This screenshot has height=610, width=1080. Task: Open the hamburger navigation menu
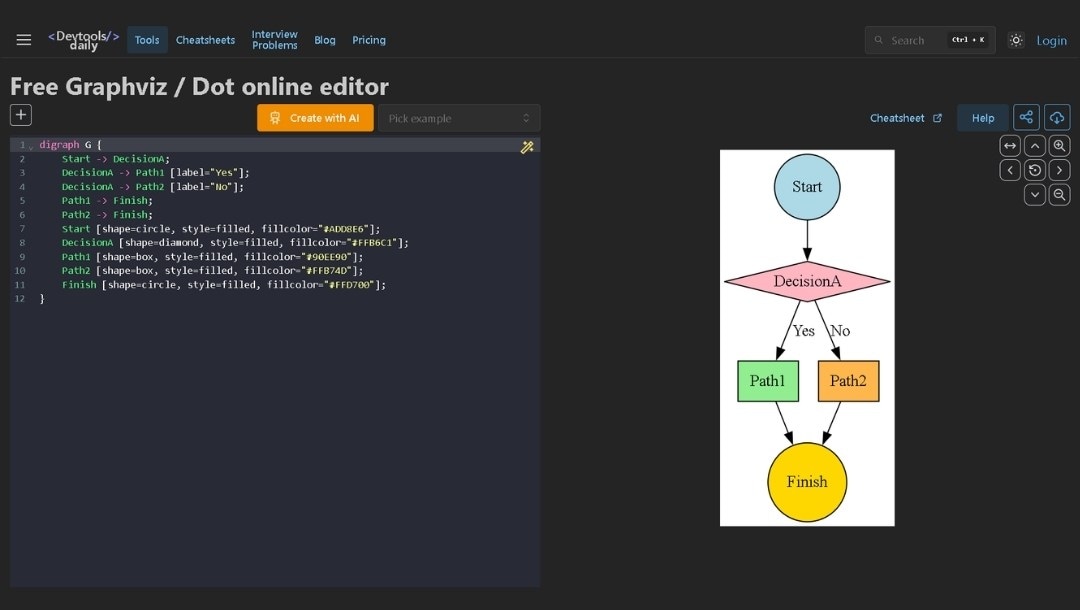coord(23,40)
